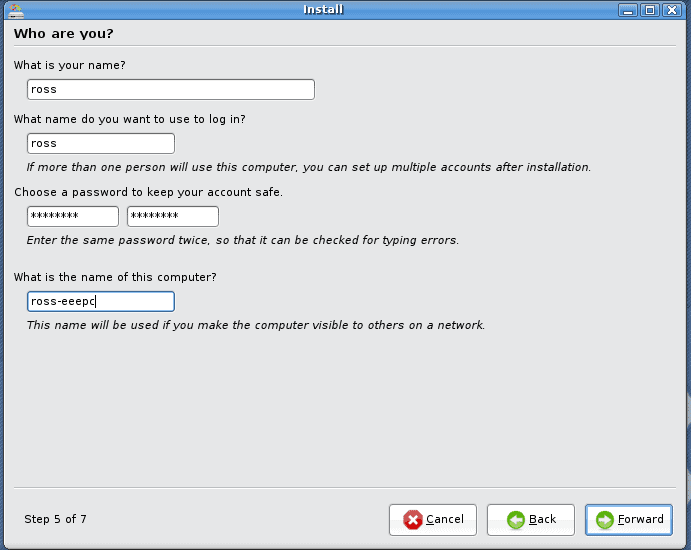Click the computer name field ross-eeepc
691x550 pixels.
pyautogui.click(x=101, y=301)
